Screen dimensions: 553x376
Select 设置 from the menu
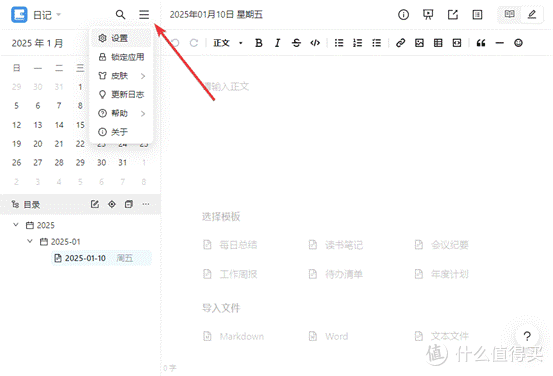pos(121,38)
